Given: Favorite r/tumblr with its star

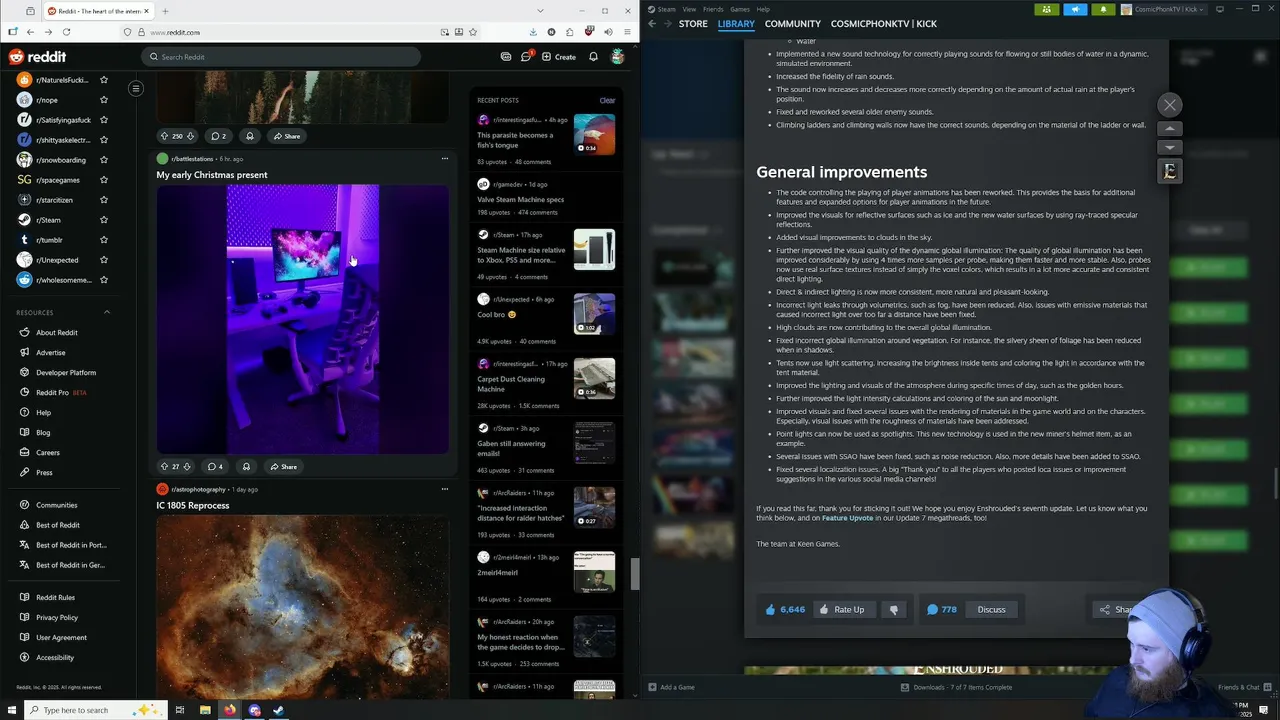Looking at the screenshot, I should tap(104, 240).
